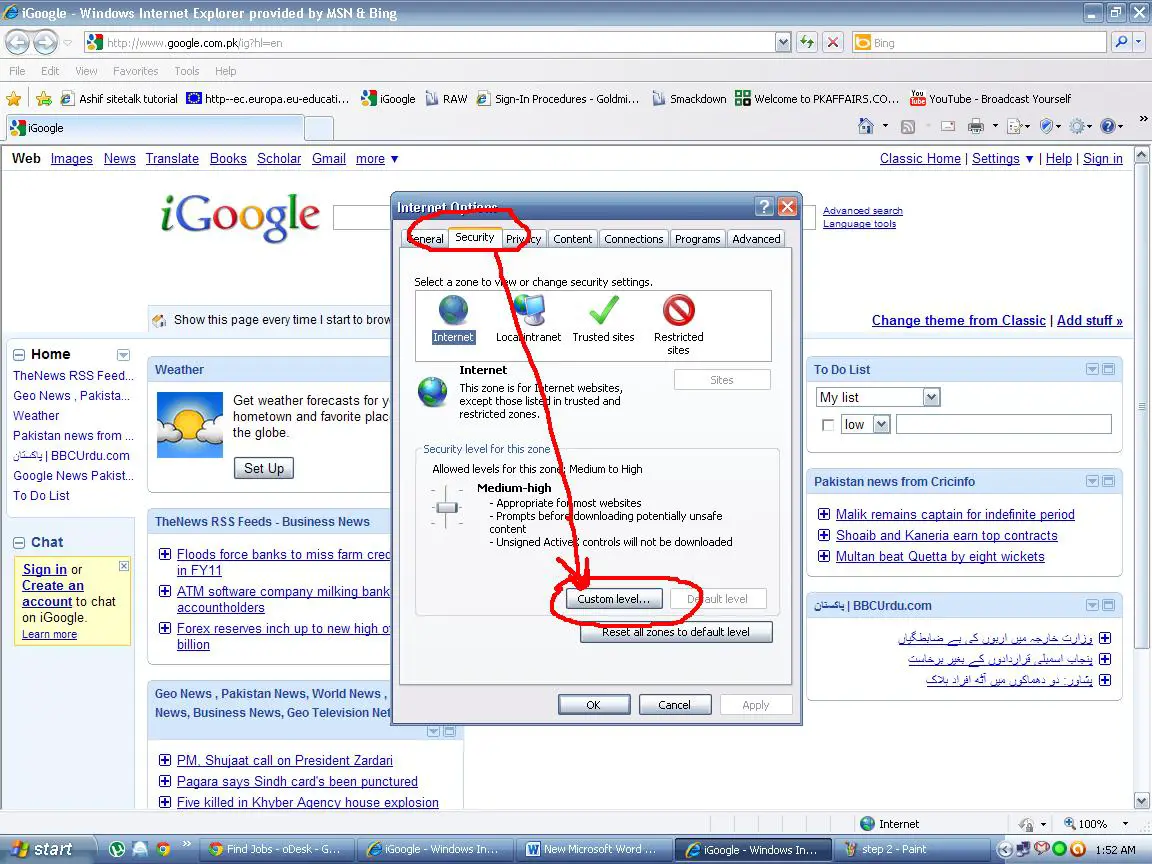The height and width of the screenshot is (864, 1152).
Task: Expand 'Malik remains captain' news item
Action: 824,514
